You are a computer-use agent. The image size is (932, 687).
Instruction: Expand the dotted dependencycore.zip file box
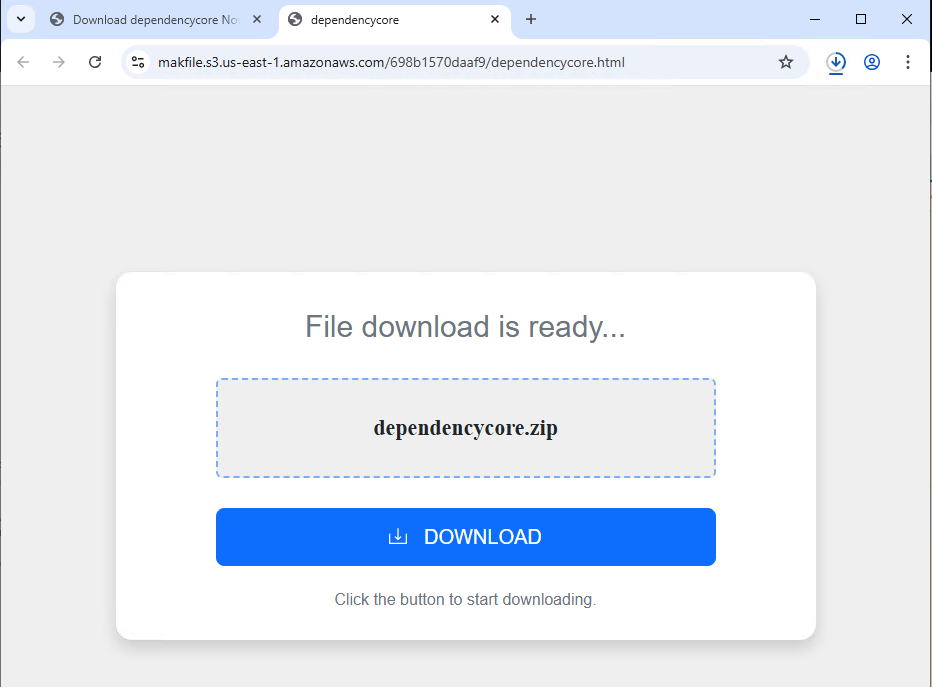point(465,427)
